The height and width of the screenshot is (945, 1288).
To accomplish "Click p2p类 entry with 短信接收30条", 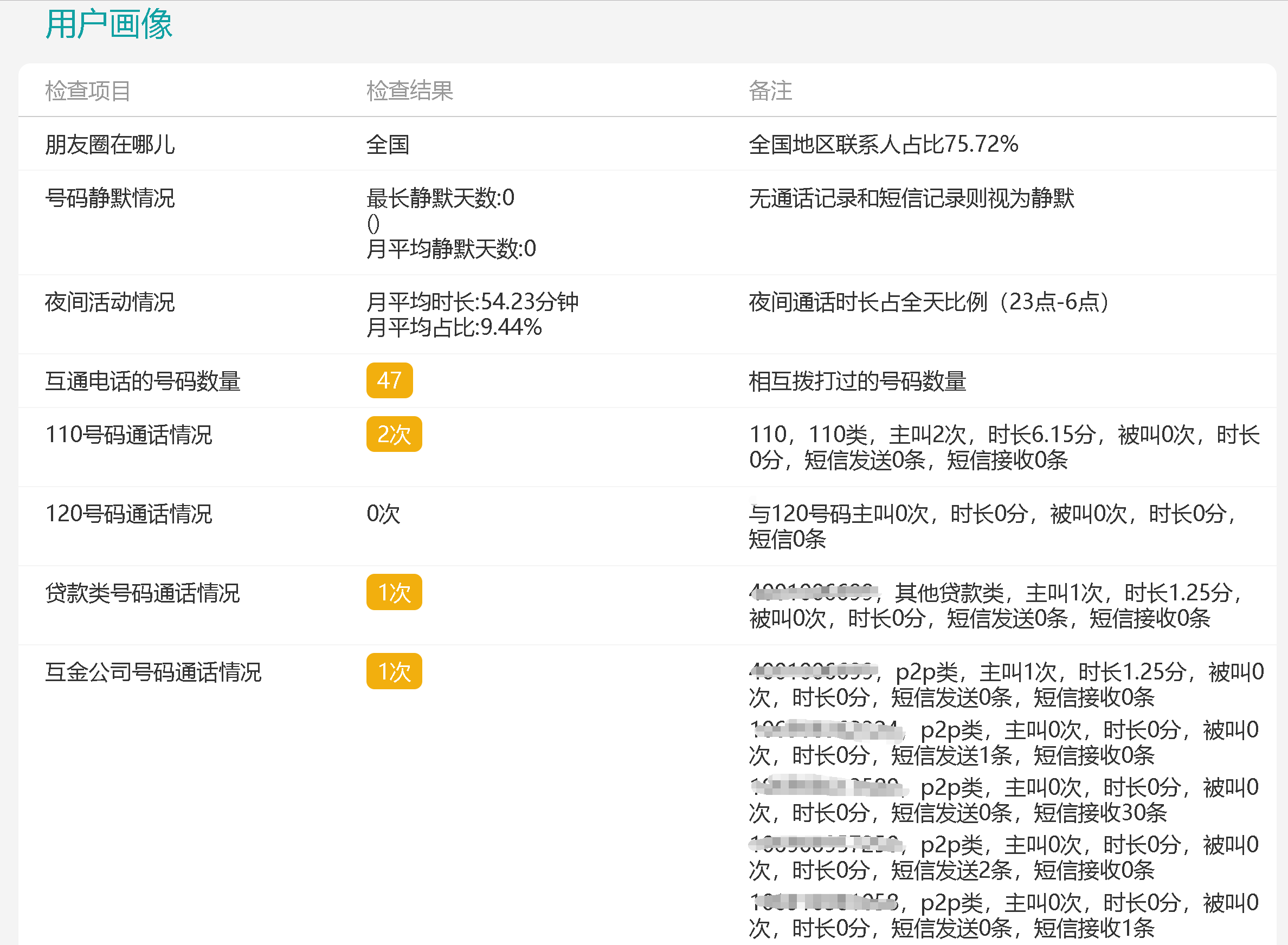I will (1004, 800).
